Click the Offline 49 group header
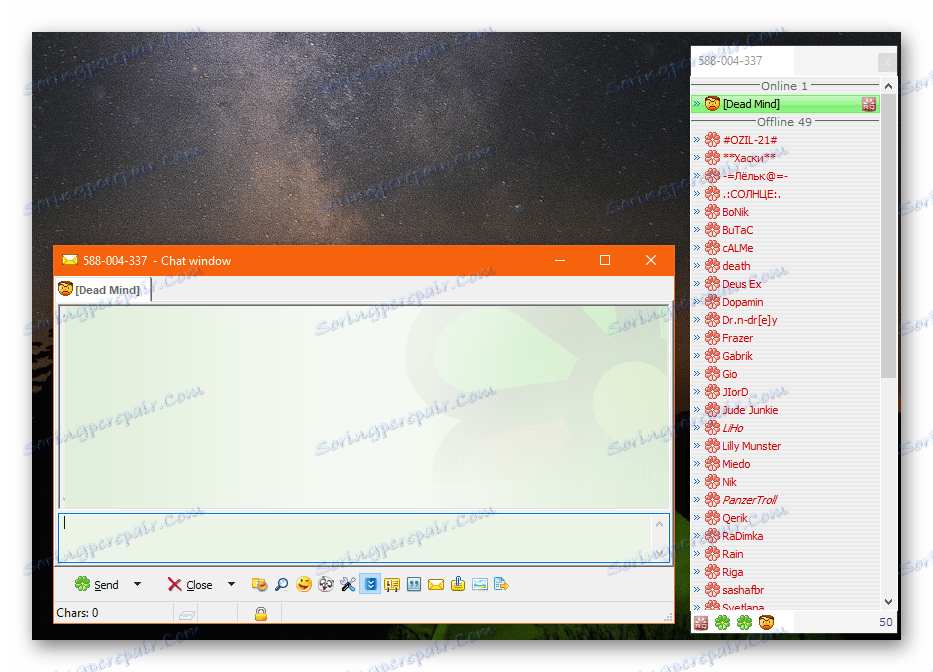The image size is (933, 672). [x=785, y=121]
